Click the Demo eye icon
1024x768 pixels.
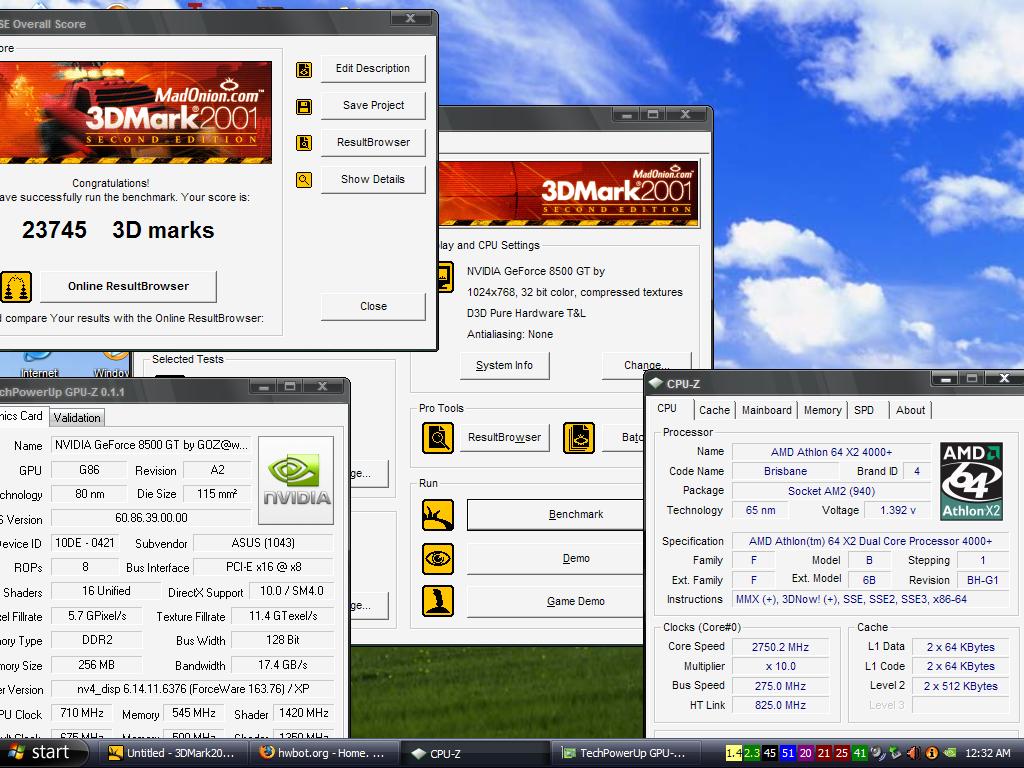[x=438, y=558]
